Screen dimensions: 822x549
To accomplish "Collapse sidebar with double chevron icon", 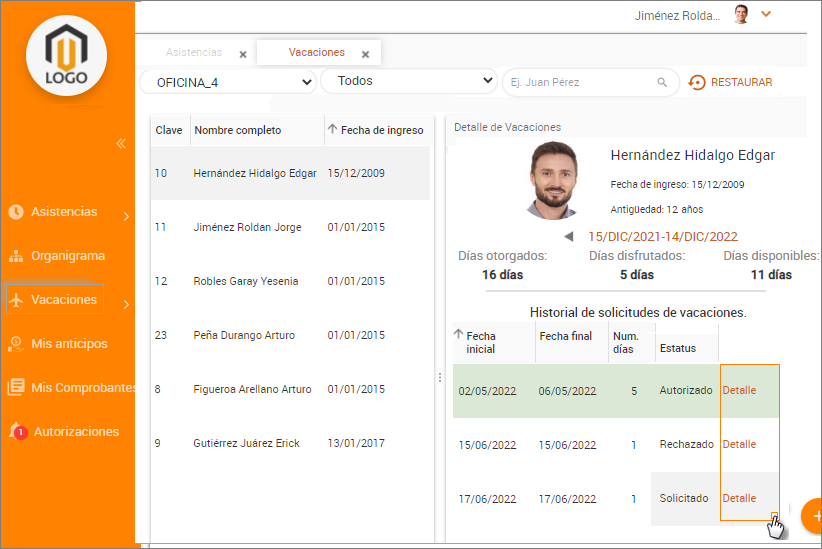I will pyautogui.click(x=121, y=144).
